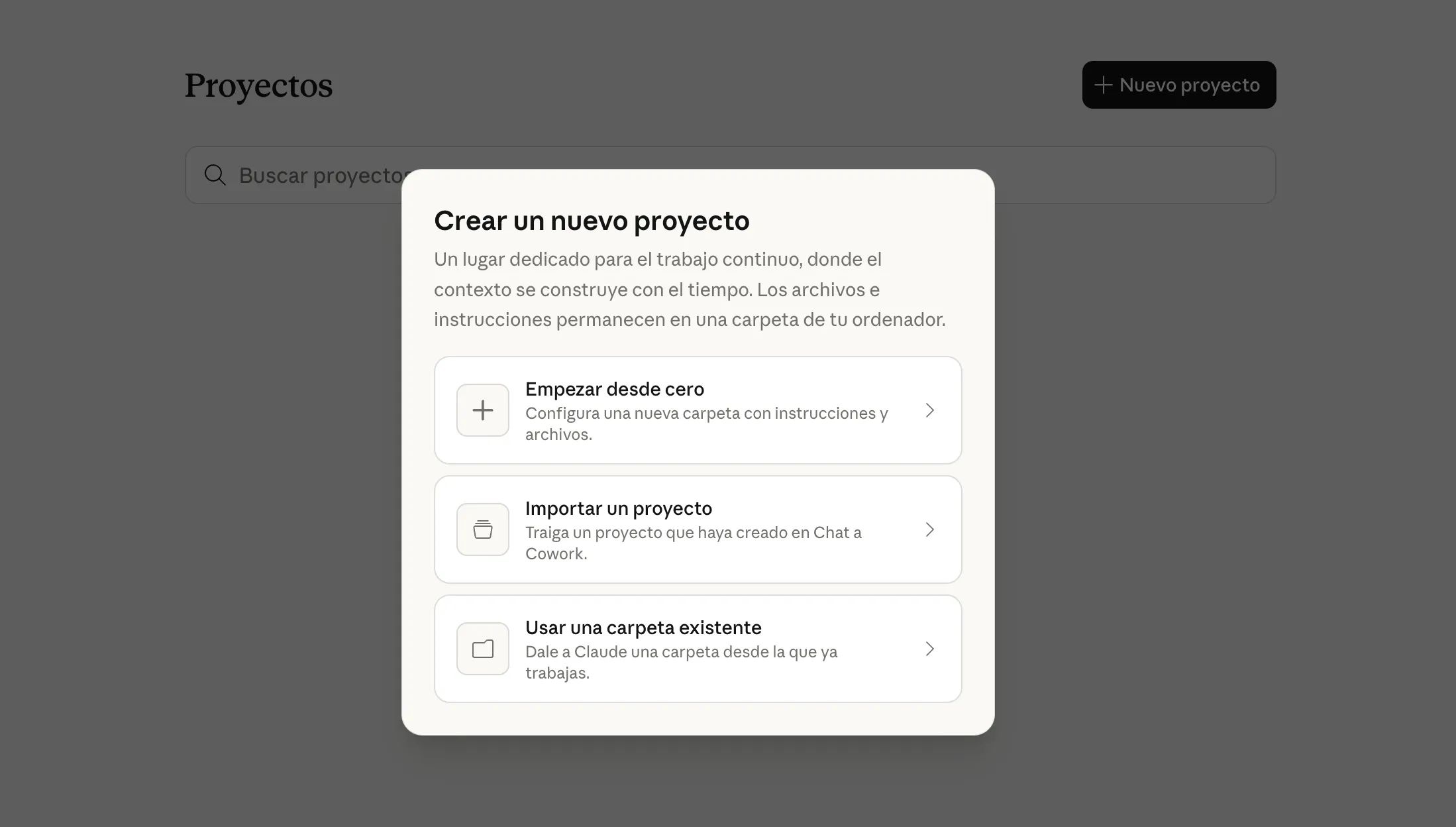This screenshot has width=1456, height=827.
Task: Choose the "Importar un proyecto" title
Action: (618, 508)
